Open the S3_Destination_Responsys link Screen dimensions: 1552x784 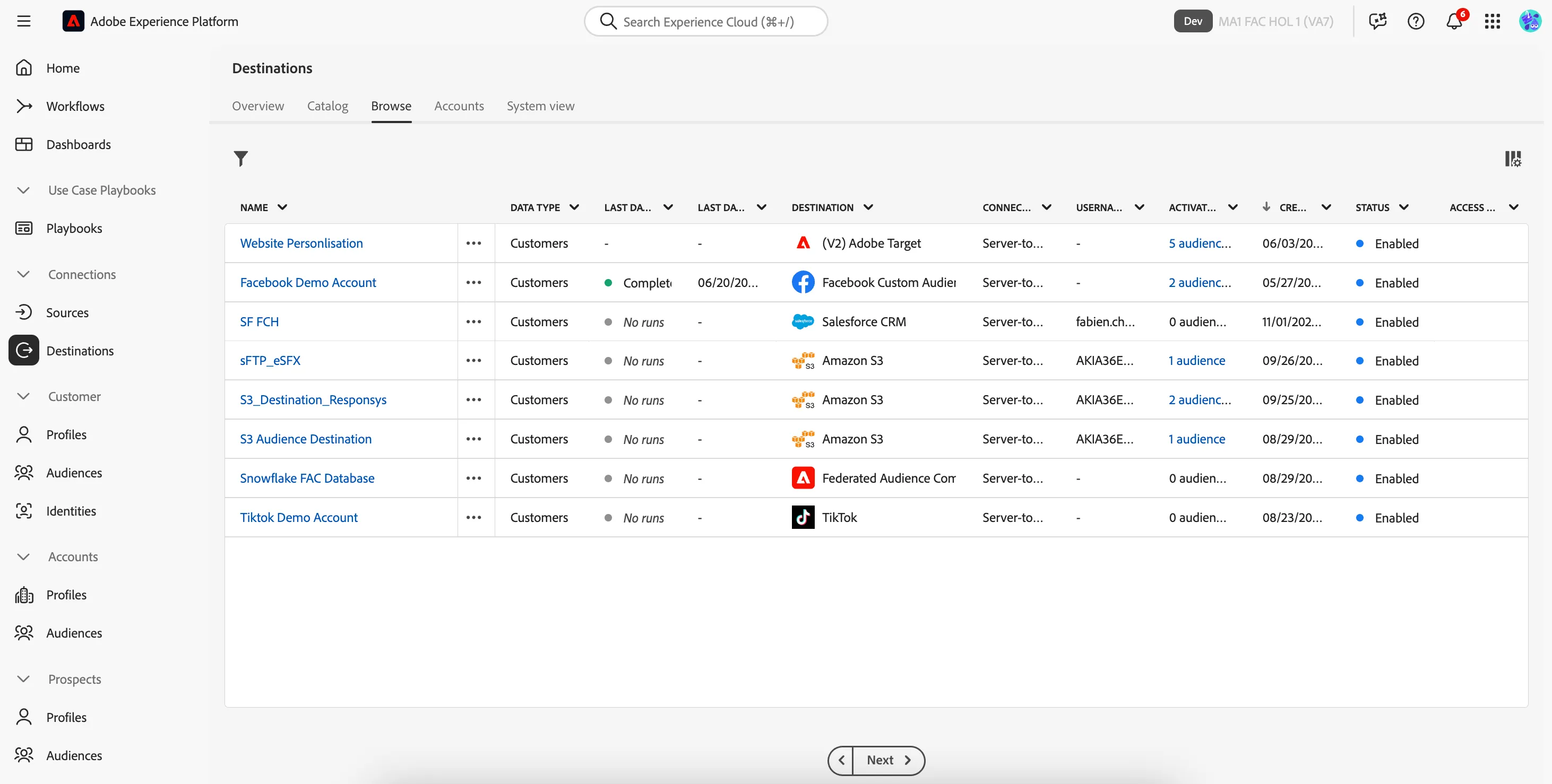click(313, 400)
